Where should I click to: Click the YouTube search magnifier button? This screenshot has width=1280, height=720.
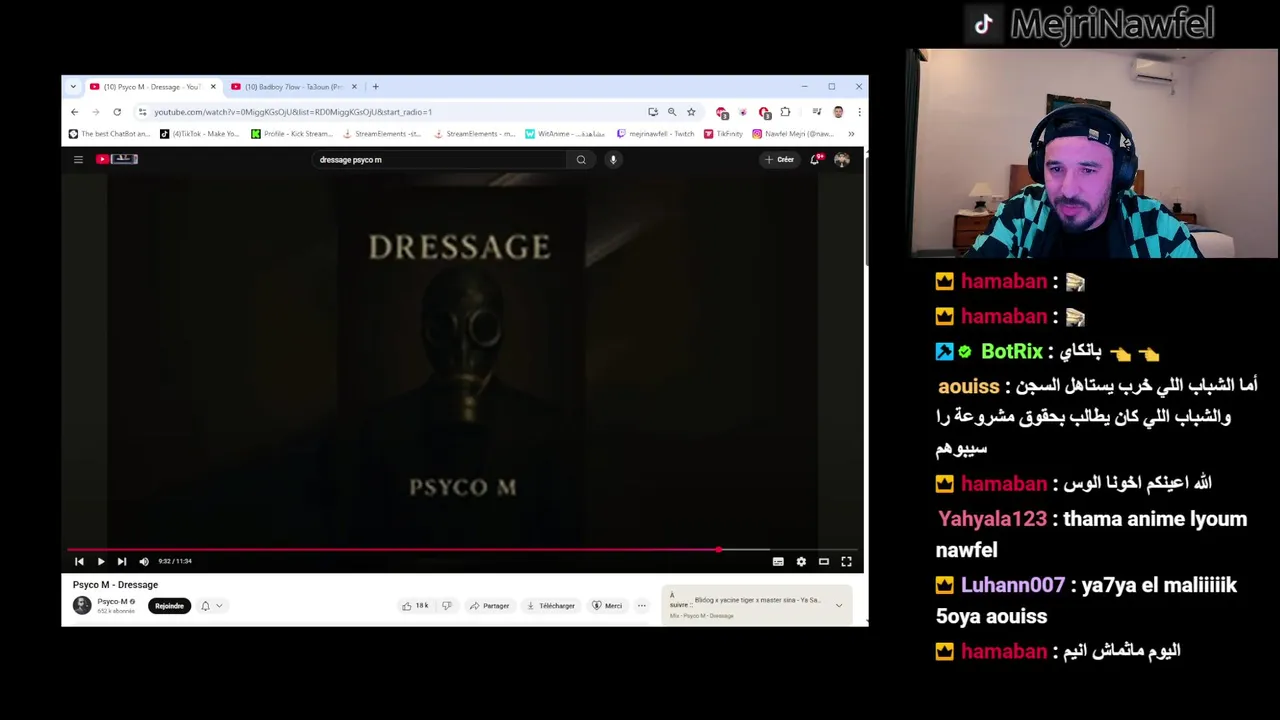(581, 160)
